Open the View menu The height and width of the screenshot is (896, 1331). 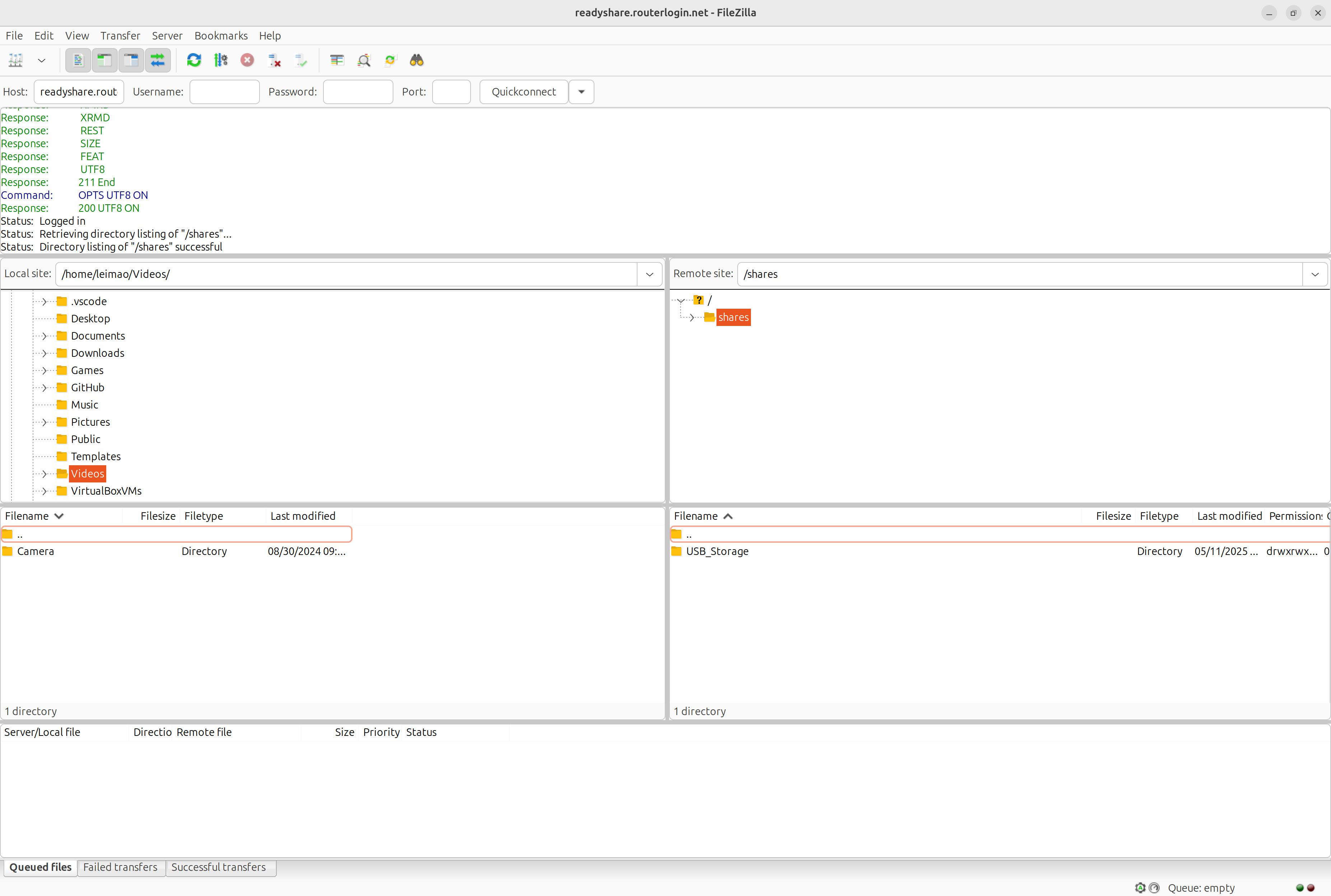point(77,36)
